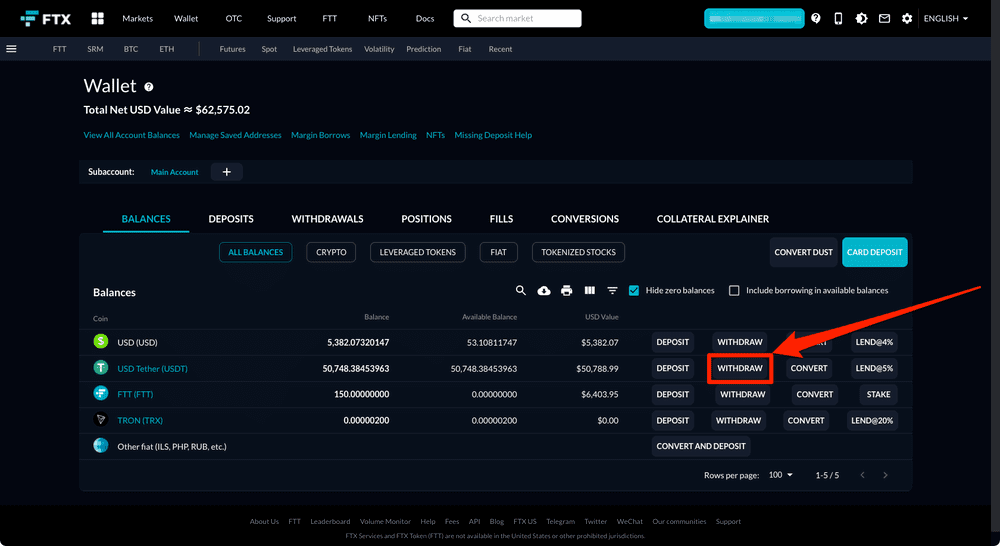Open the mail inbox icon

tap(884, 18)
